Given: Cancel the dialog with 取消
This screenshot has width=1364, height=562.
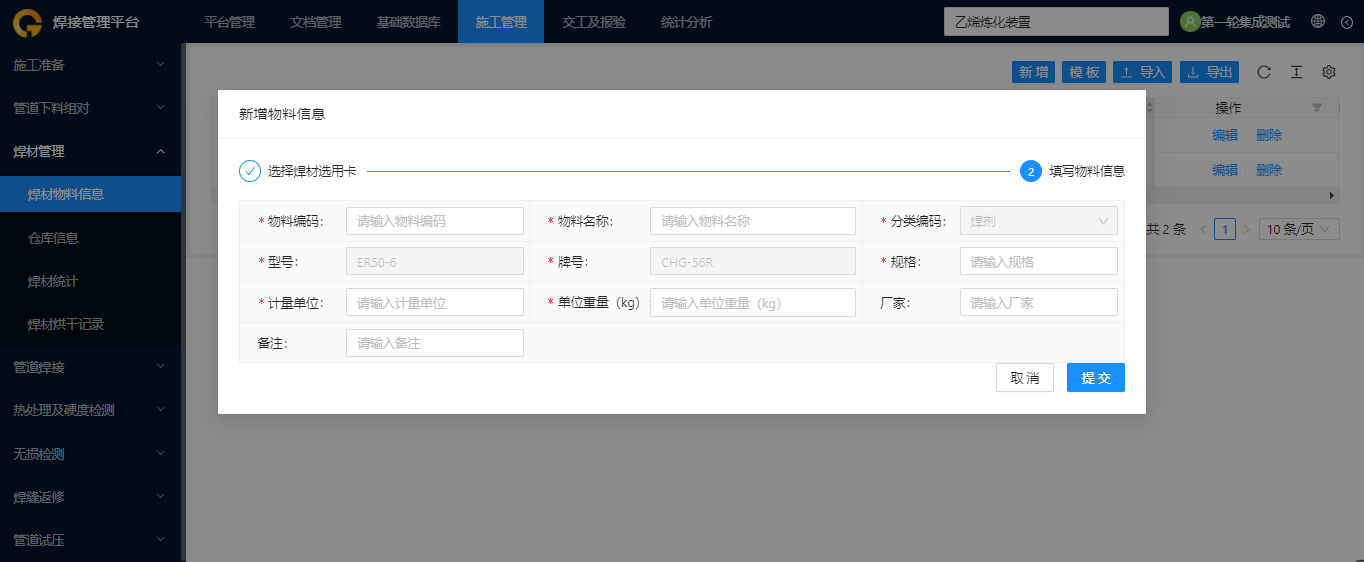Looking at the screenshot, I should click(1025, 378).
